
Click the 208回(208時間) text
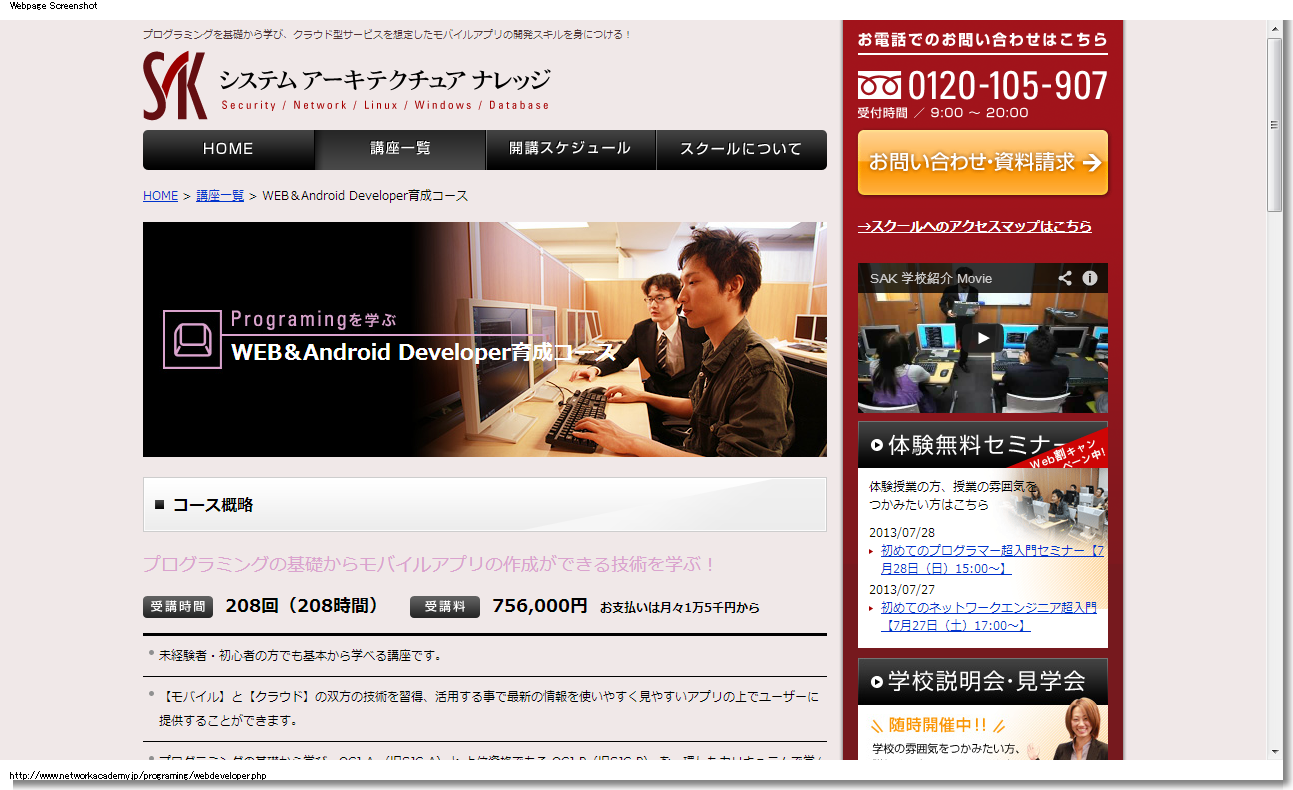pyautogui.click(x=303, y=606)
